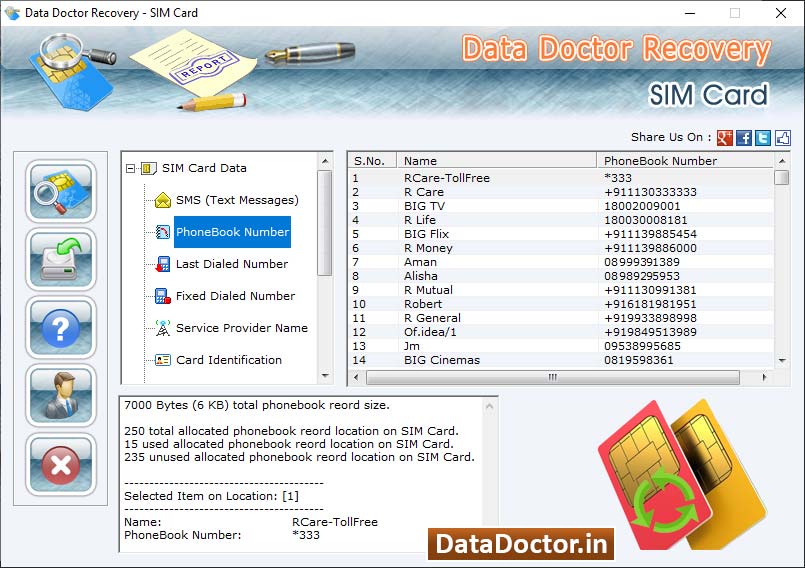This screenshot has width=805, height=568.
Task: Click the number 18002009001 cell
Action: 642,206
